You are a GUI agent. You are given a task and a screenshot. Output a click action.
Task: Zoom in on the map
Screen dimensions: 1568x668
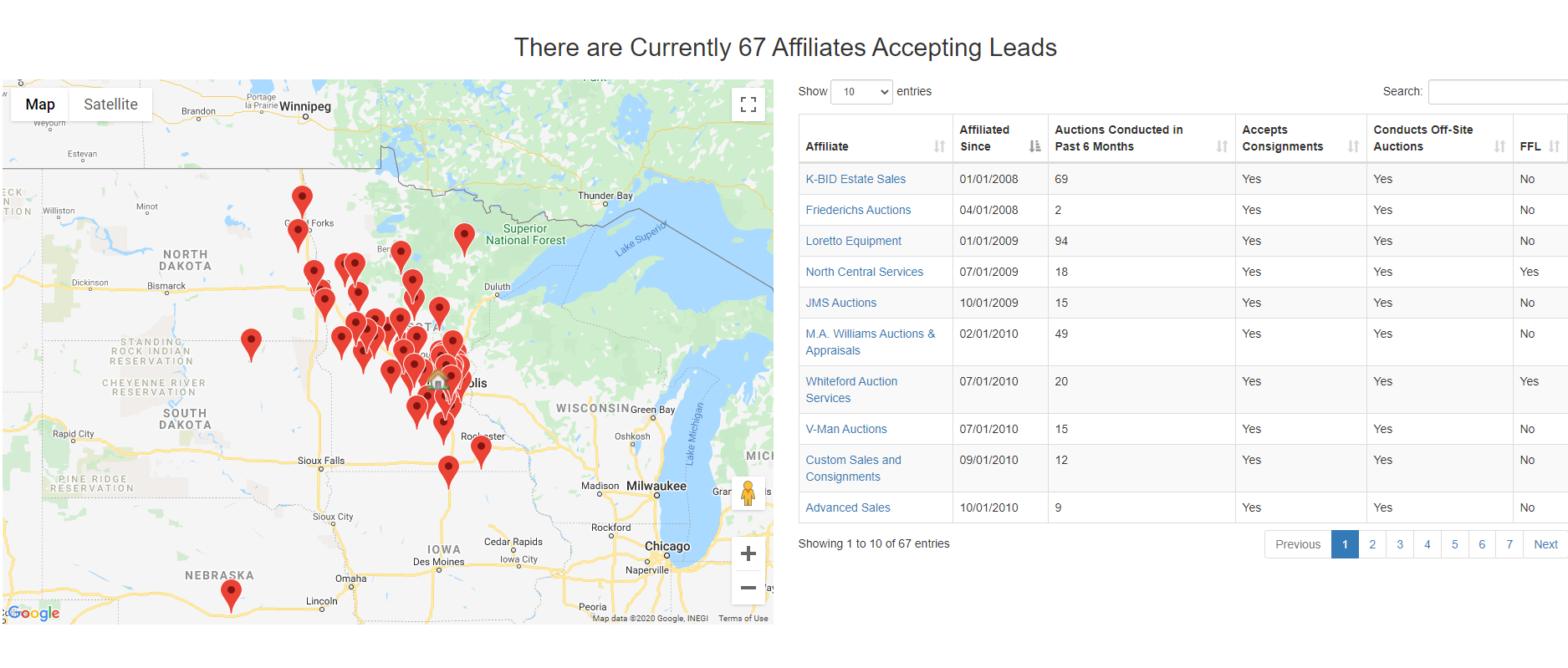pyautogui.click(x=748, y=553)
